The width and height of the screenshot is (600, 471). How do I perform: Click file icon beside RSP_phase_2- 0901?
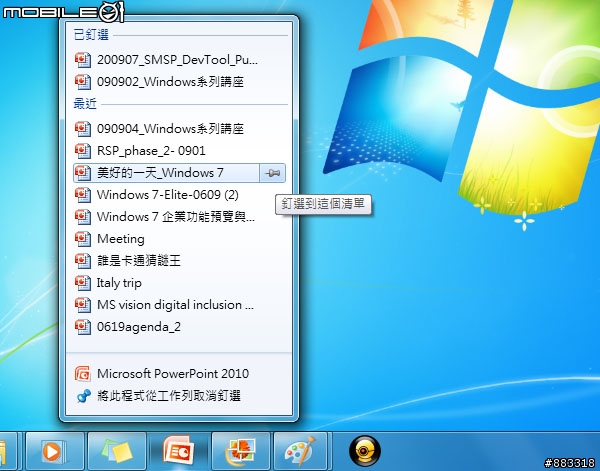(x=83, y=151)
